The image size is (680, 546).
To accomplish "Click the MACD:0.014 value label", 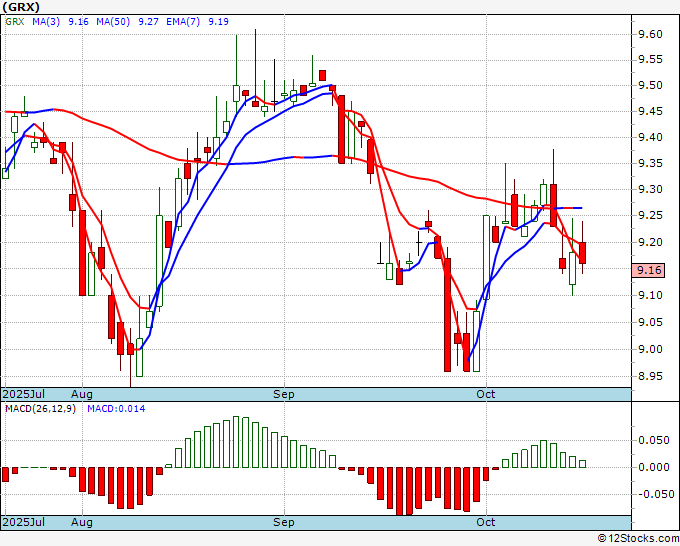I will 116,409.
